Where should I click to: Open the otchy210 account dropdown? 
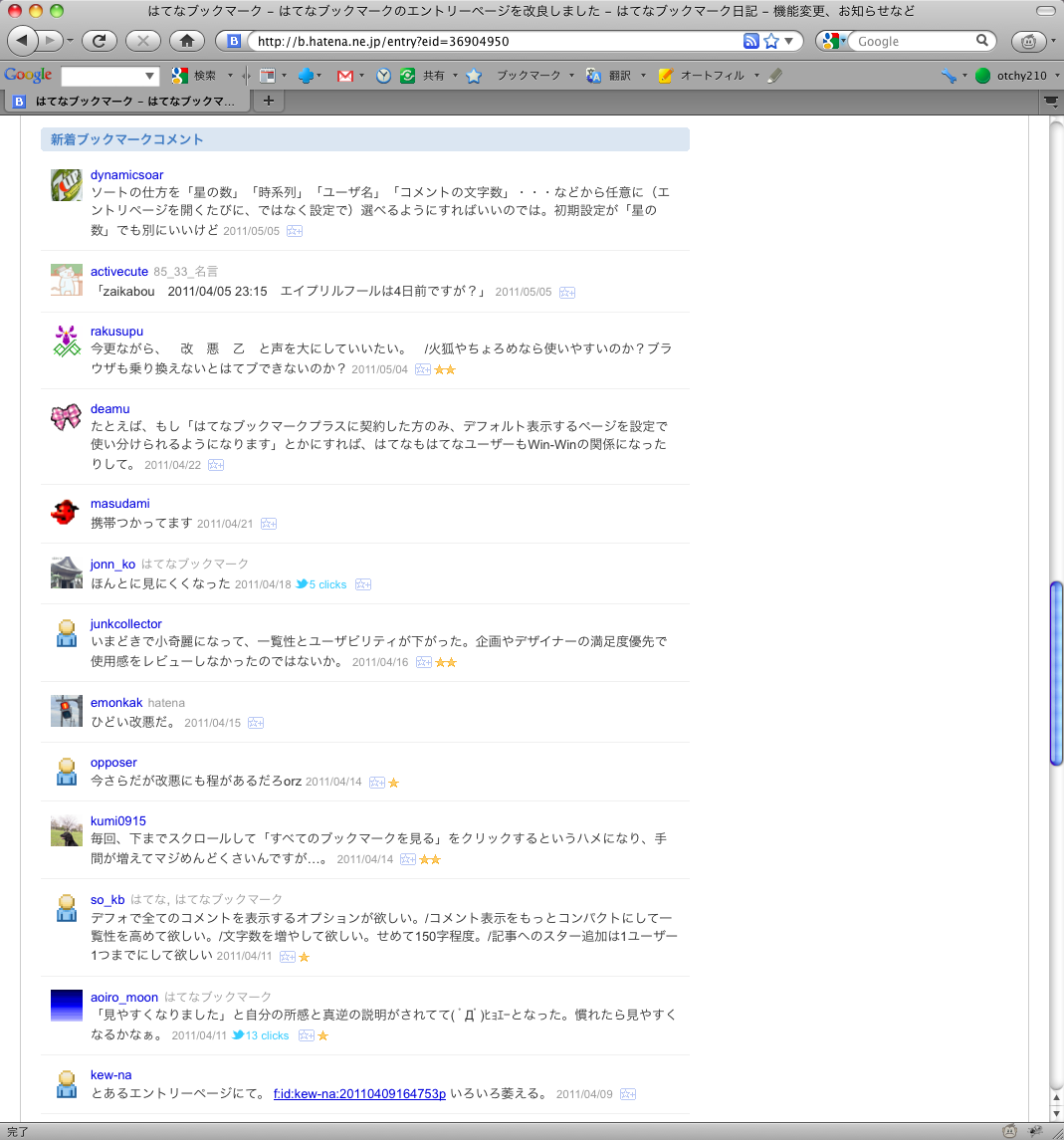(x=1057, y=76)
